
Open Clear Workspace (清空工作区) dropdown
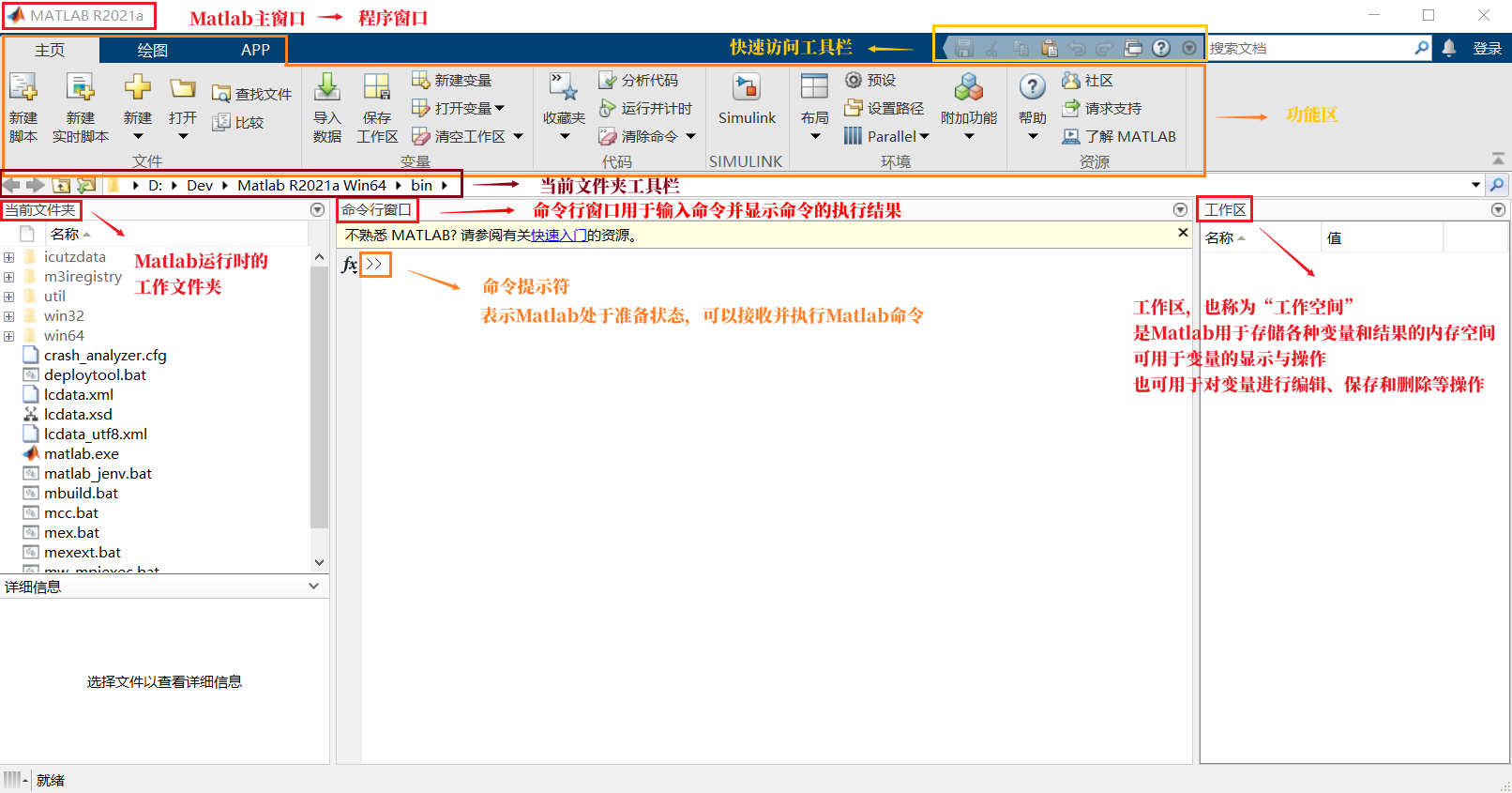coord(518,137)
